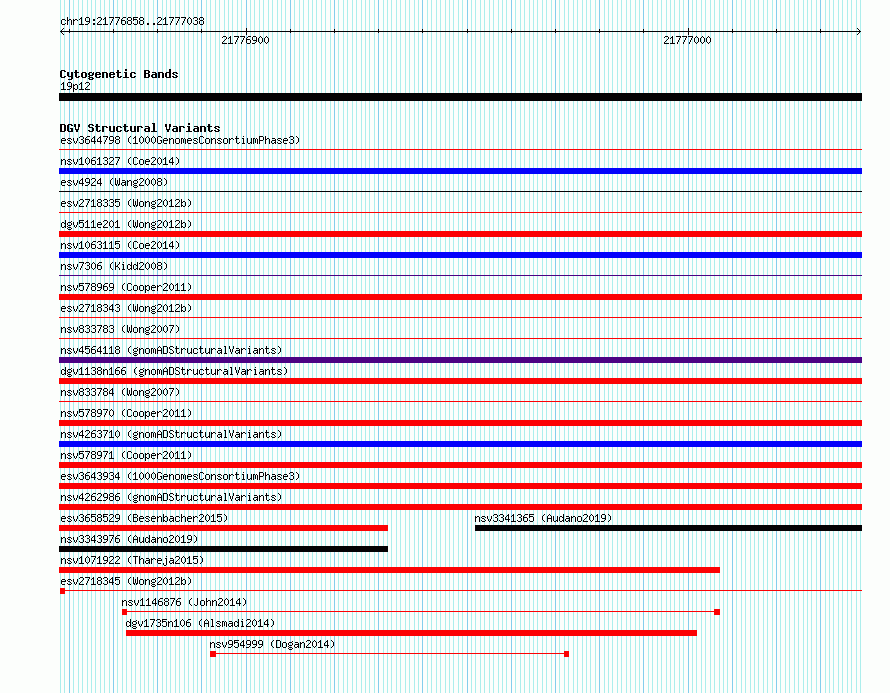
Task: Click the 21777000 position on the ruler
Action: pos(688,41)
